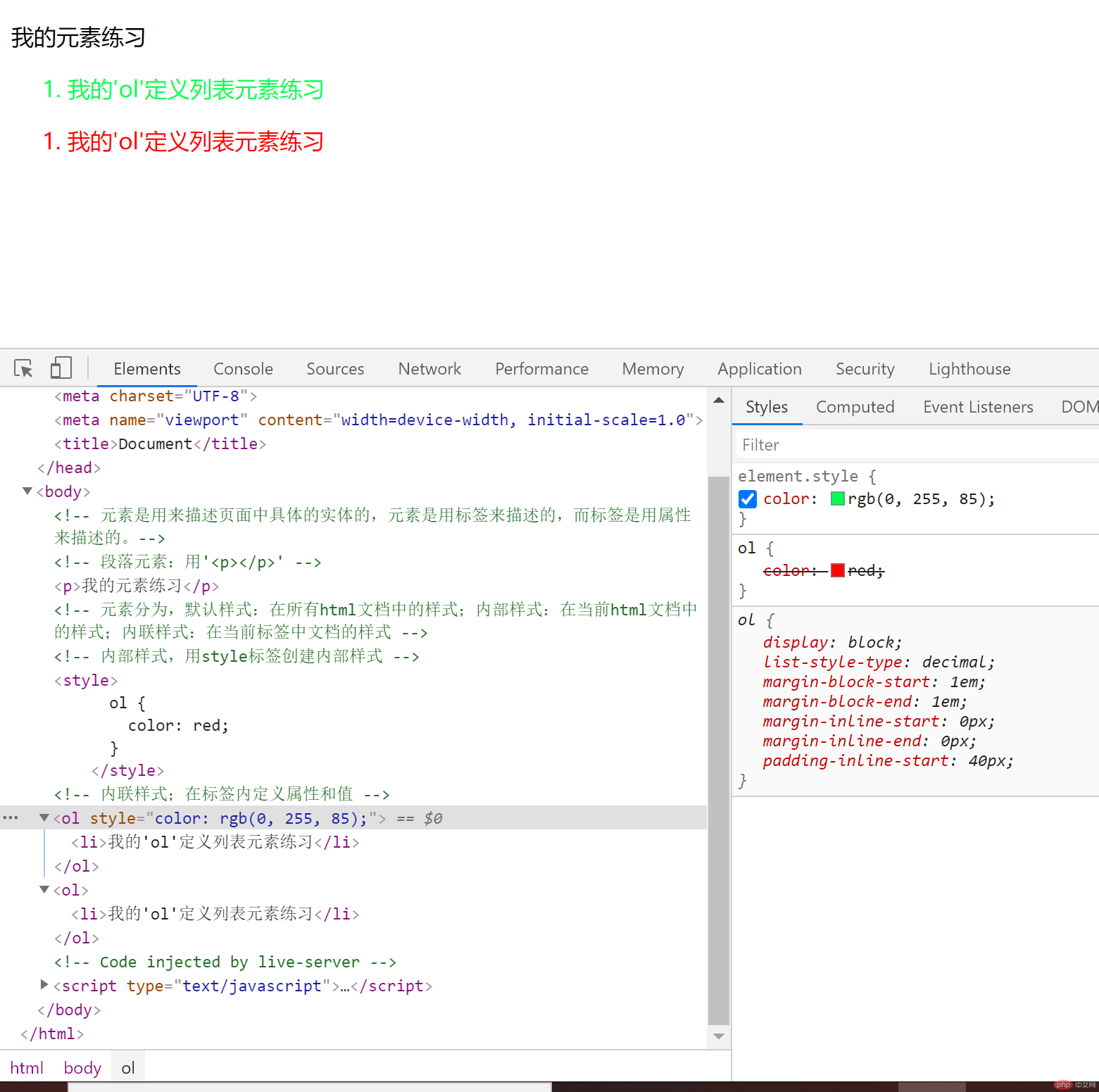Collapse the selected ol style element
This screenshot has width=1099, height=1092.
click(44, 817)
